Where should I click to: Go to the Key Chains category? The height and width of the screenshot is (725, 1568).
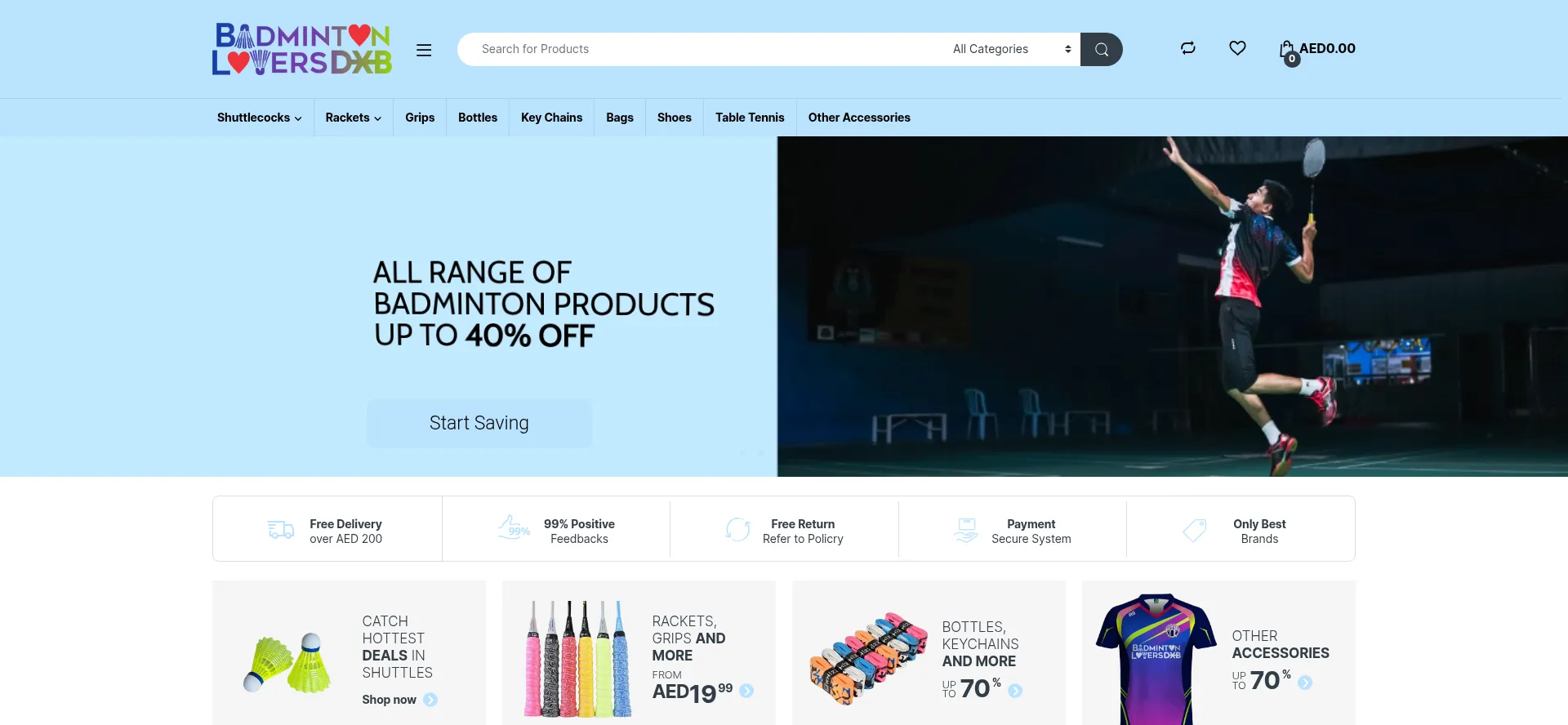point(552,118)
